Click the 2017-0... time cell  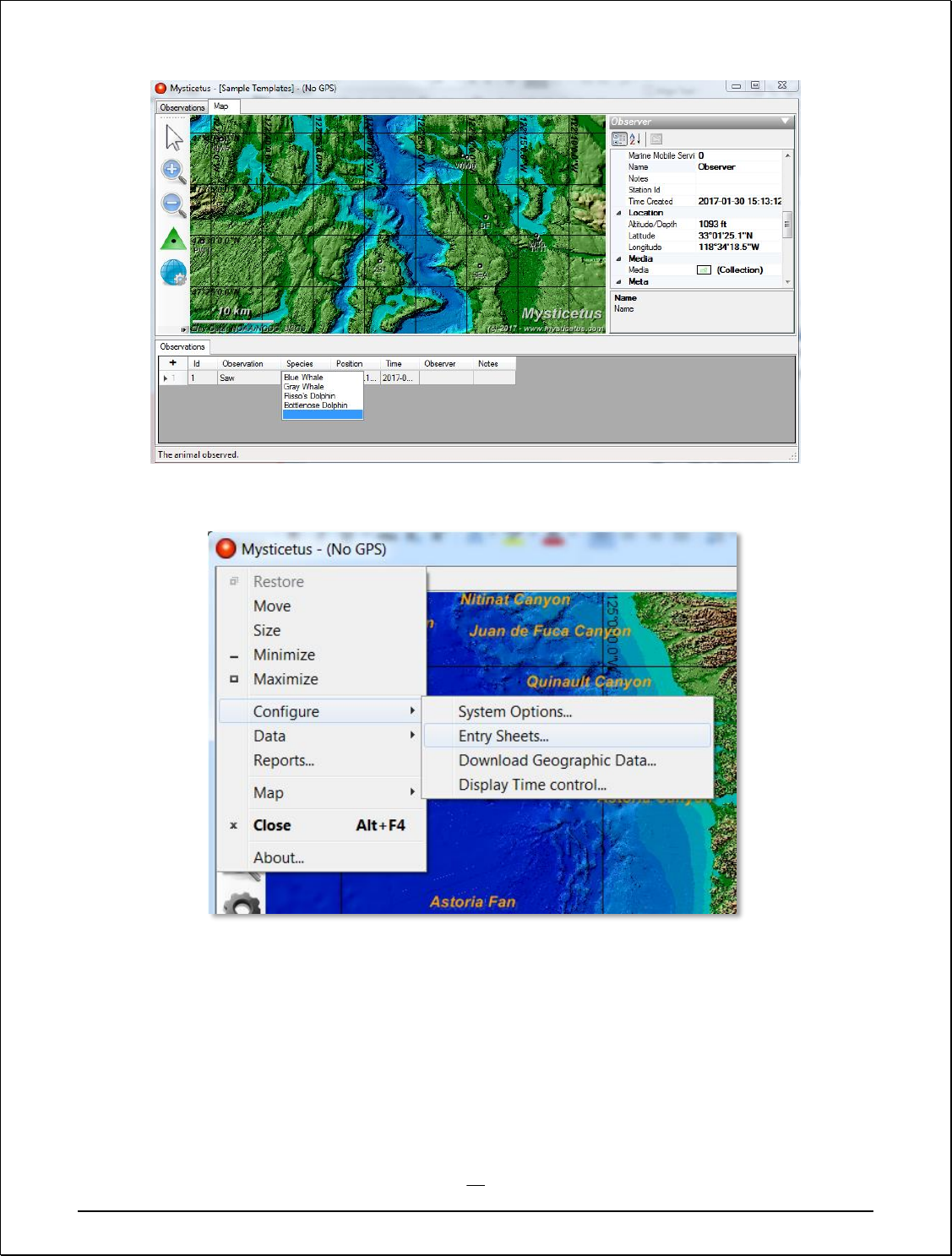pos(400,378)
